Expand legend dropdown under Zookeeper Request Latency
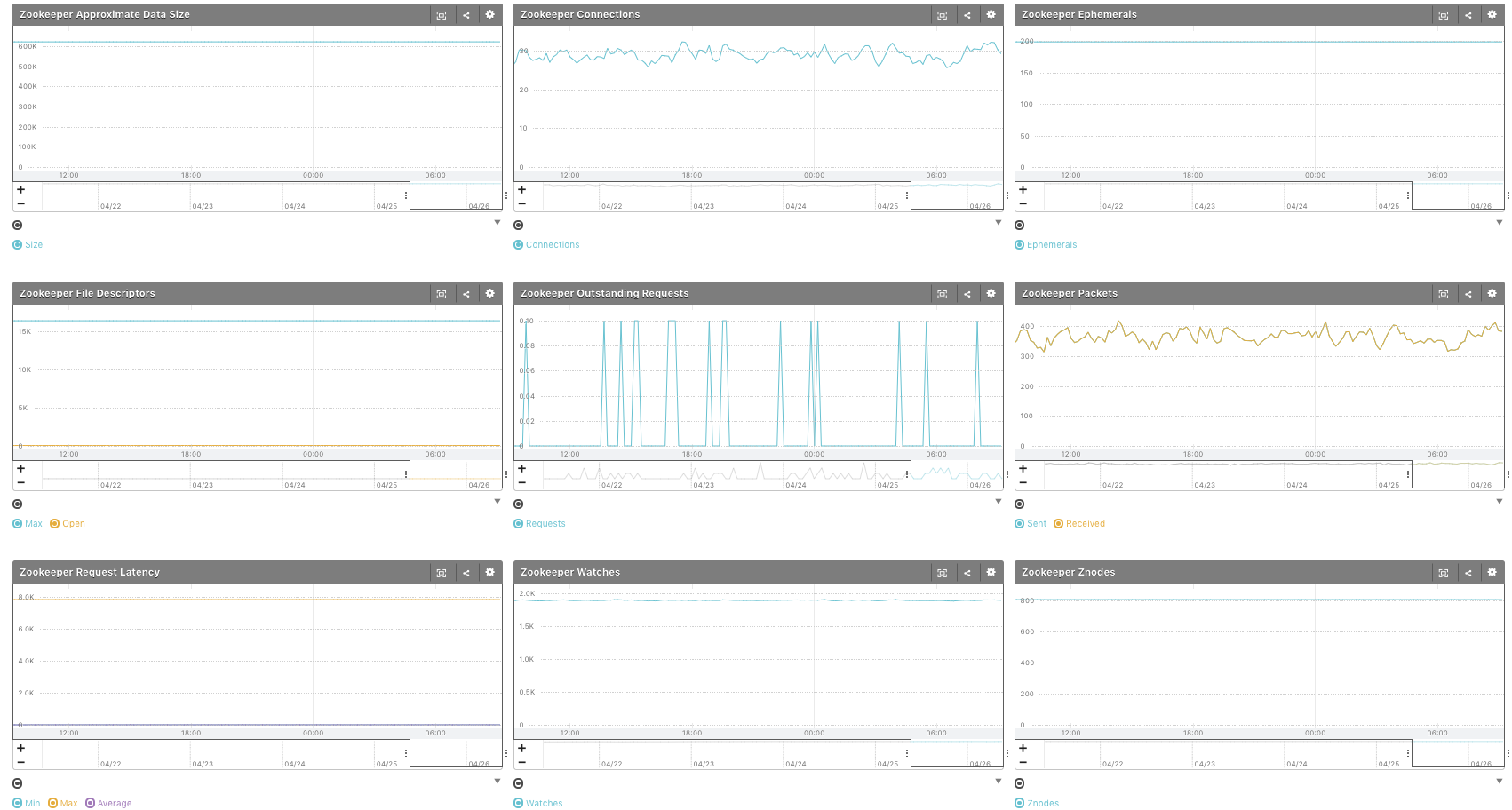 (497, 782)
